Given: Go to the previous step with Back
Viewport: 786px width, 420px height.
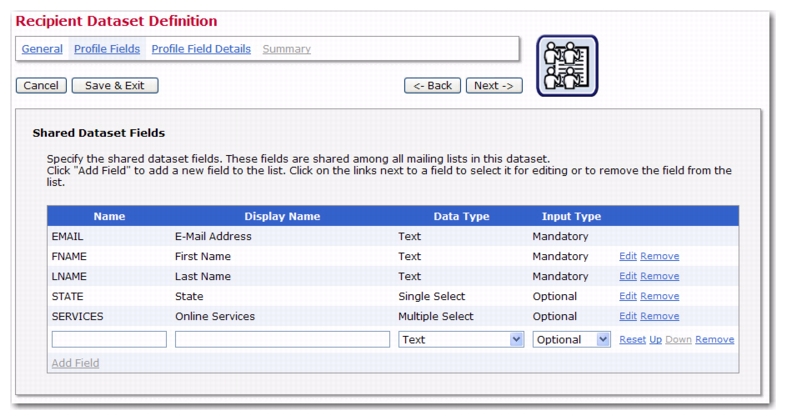Looking at the screenshot, I should pos(432,86).
